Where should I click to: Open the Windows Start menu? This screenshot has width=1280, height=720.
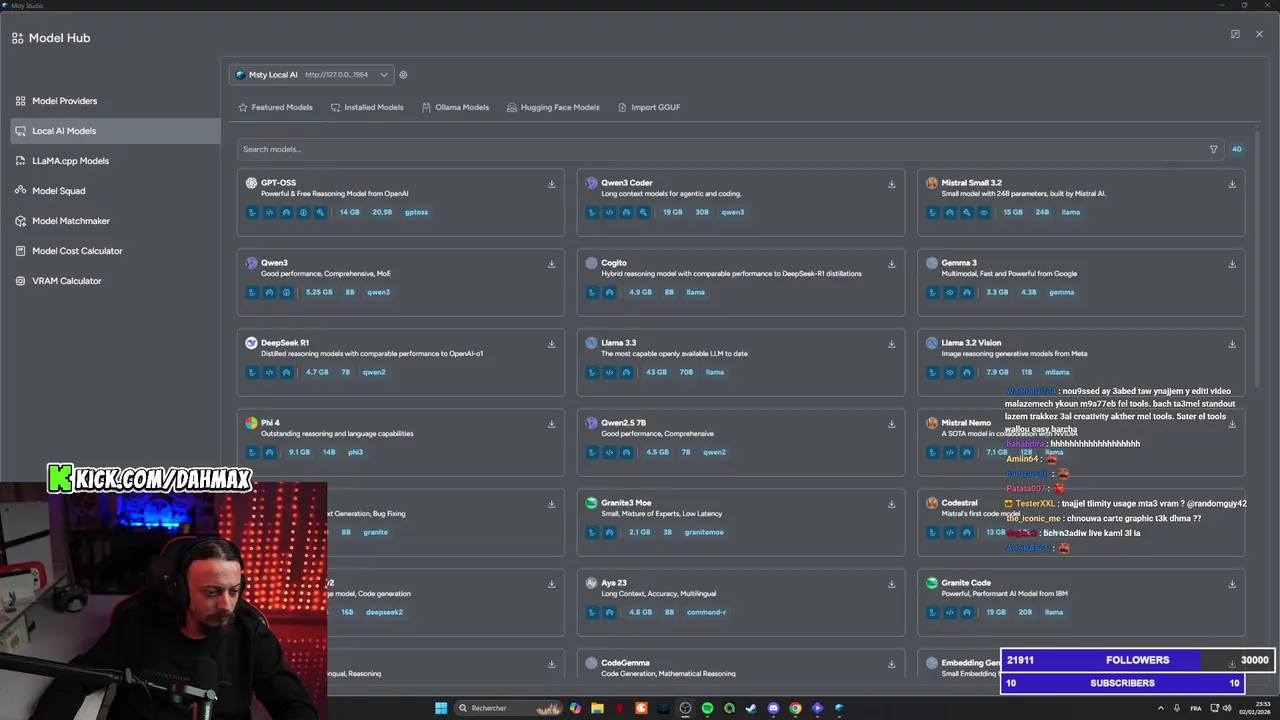tap(441, 708)
